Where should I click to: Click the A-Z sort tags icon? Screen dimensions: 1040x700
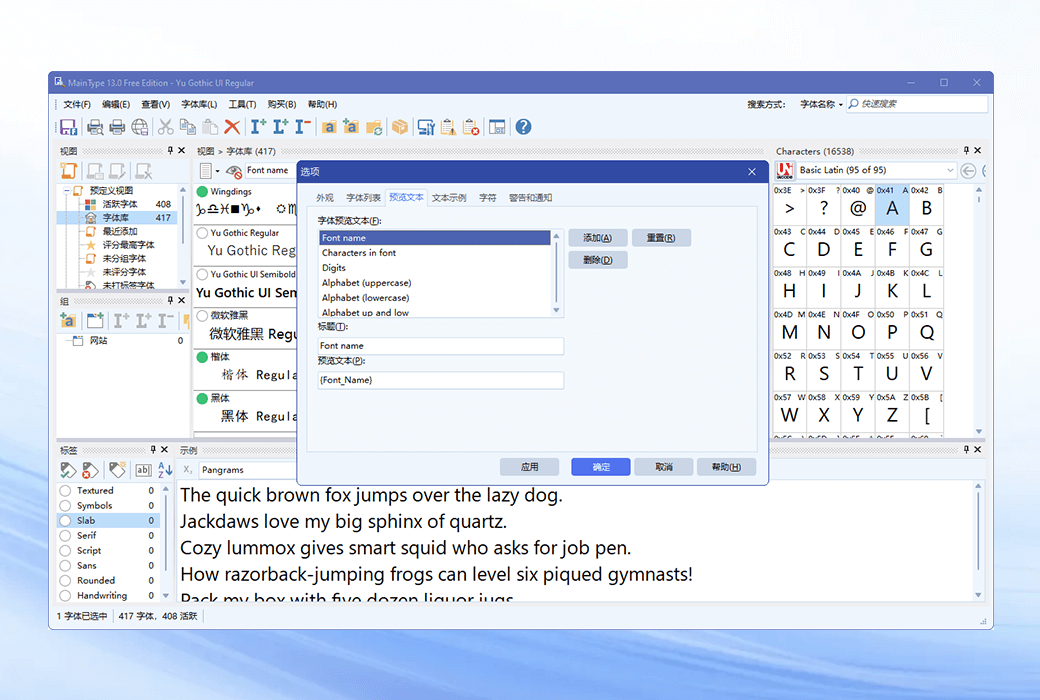165,470
